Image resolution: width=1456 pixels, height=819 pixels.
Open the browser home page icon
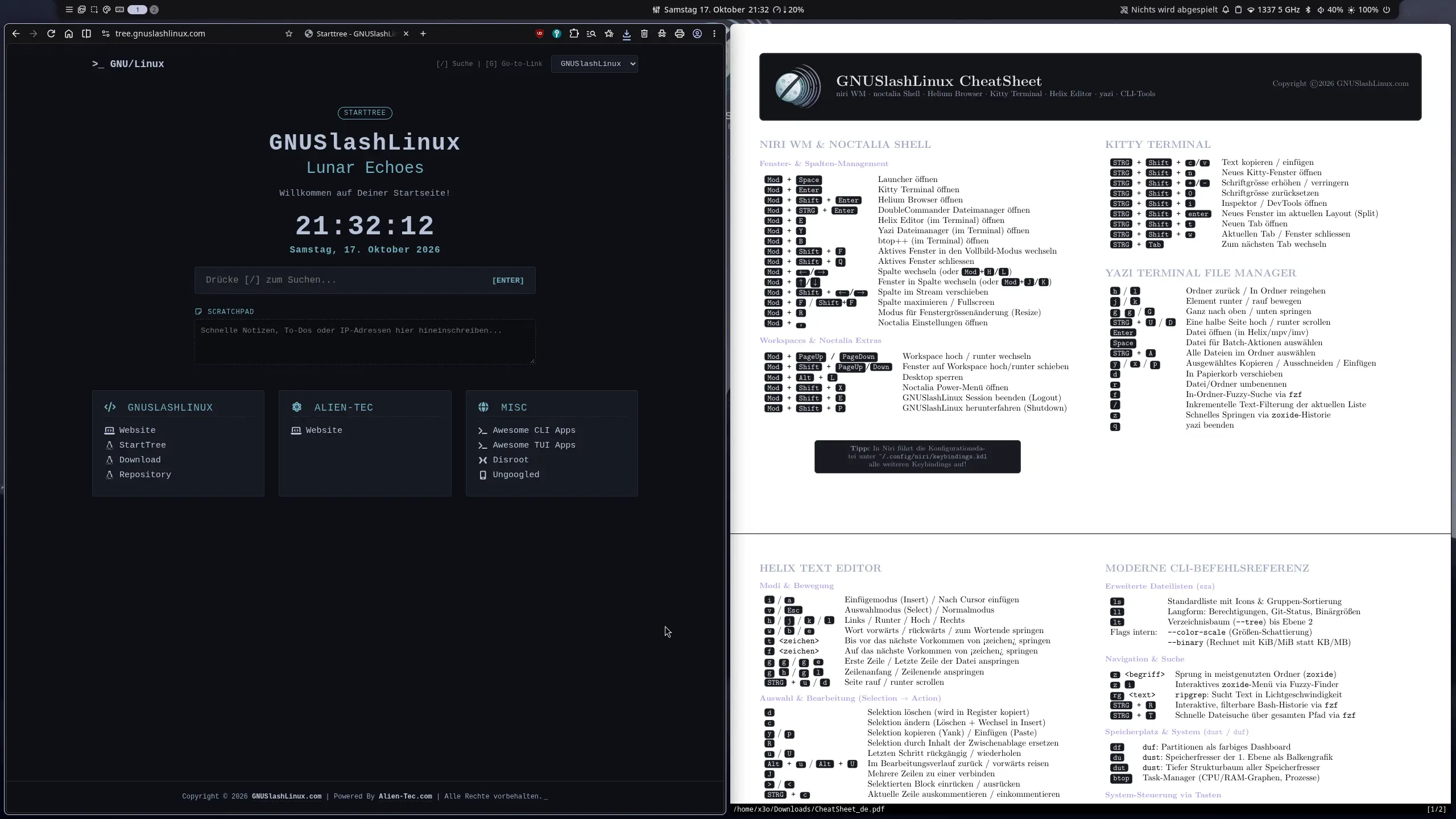coord(69,34)
